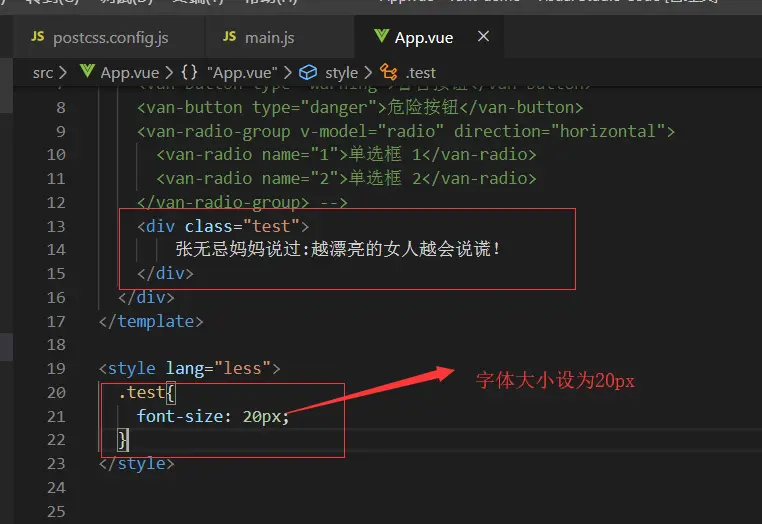Expand chevron after src breadcrumb
The image size is (762, 524).
pos(63,73)
